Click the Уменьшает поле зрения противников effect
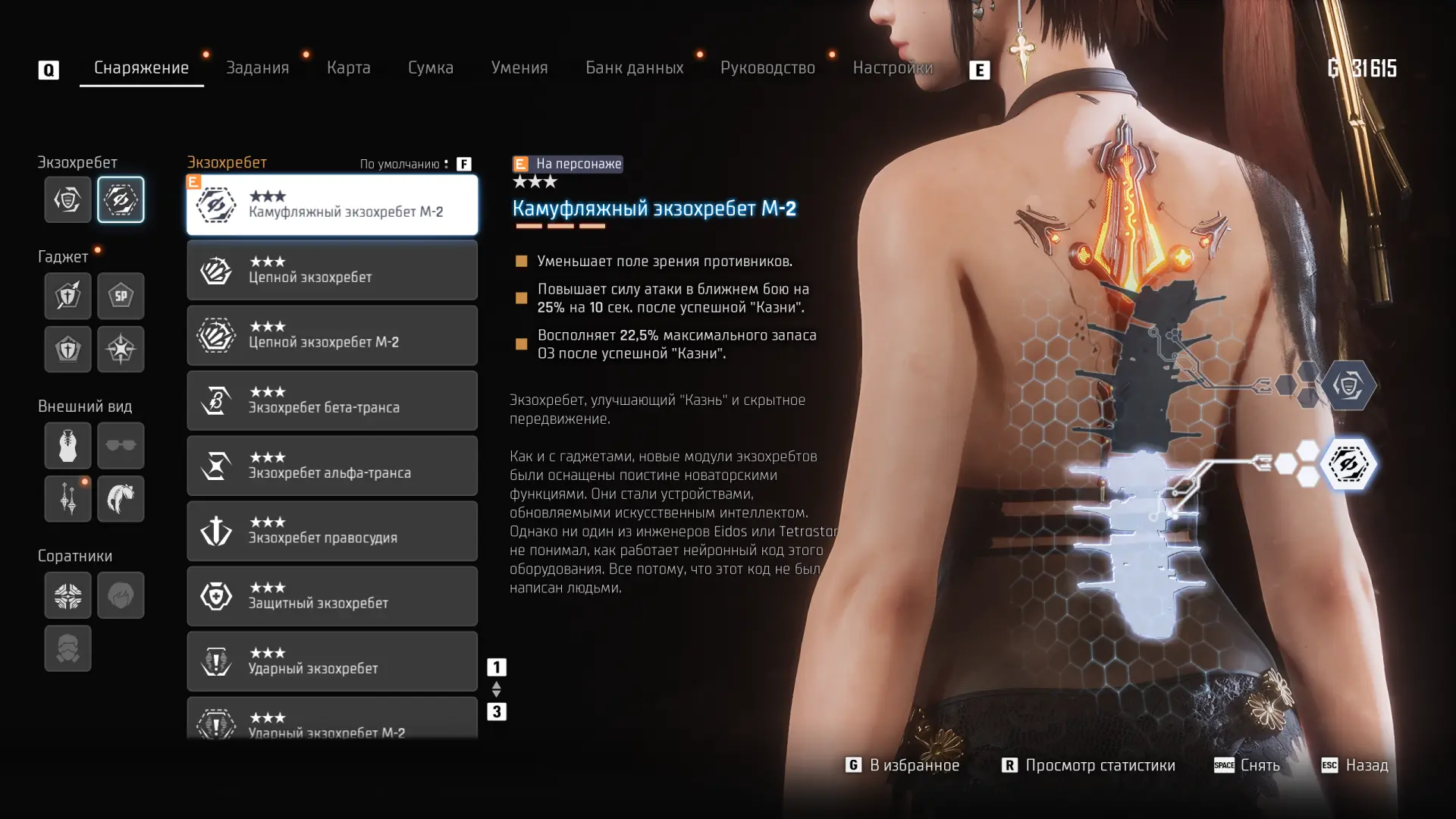This screenshot has height=819, width=1456. pos(665,262)
